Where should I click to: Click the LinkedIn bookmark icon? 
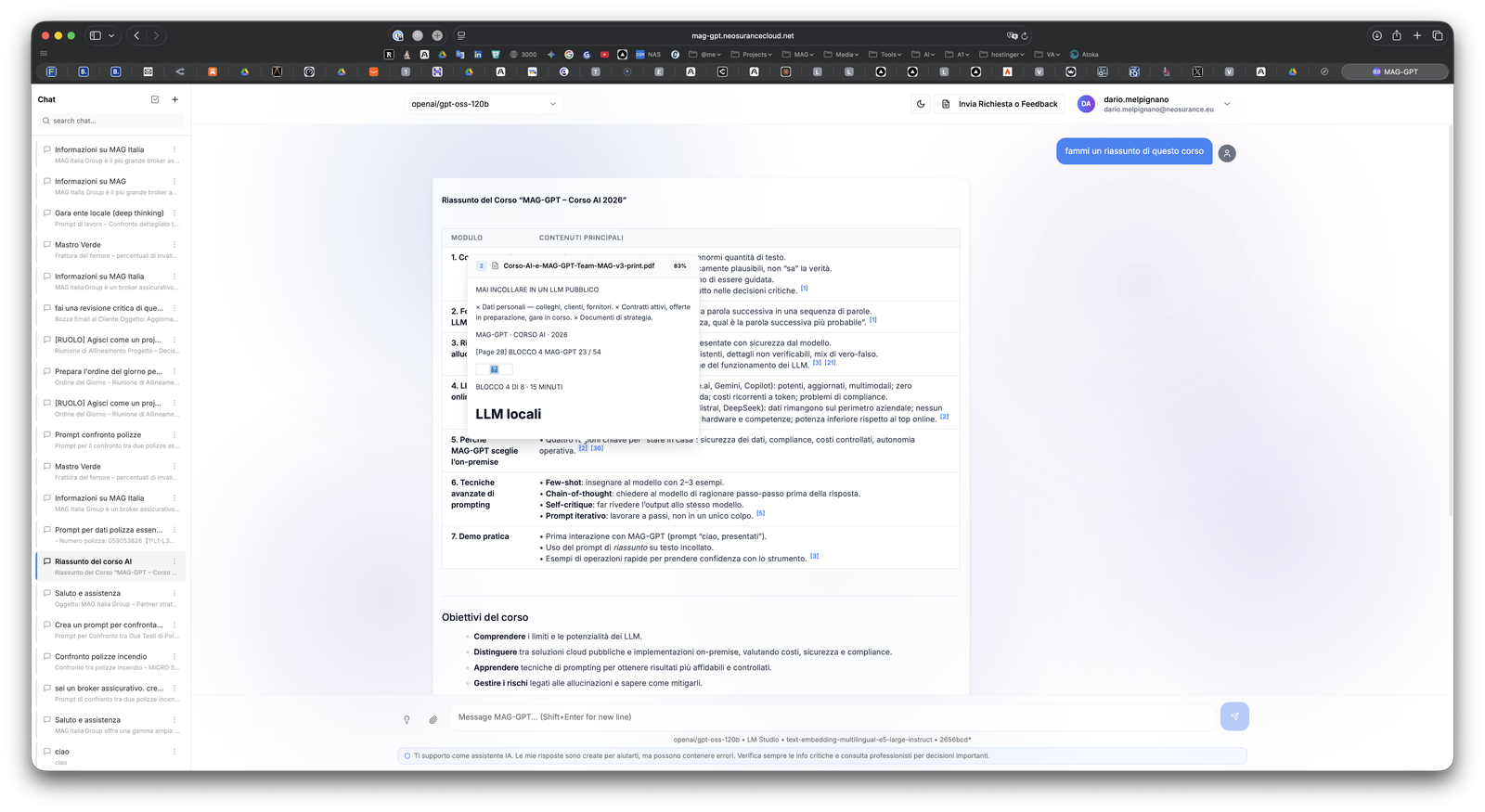[478, 55]
